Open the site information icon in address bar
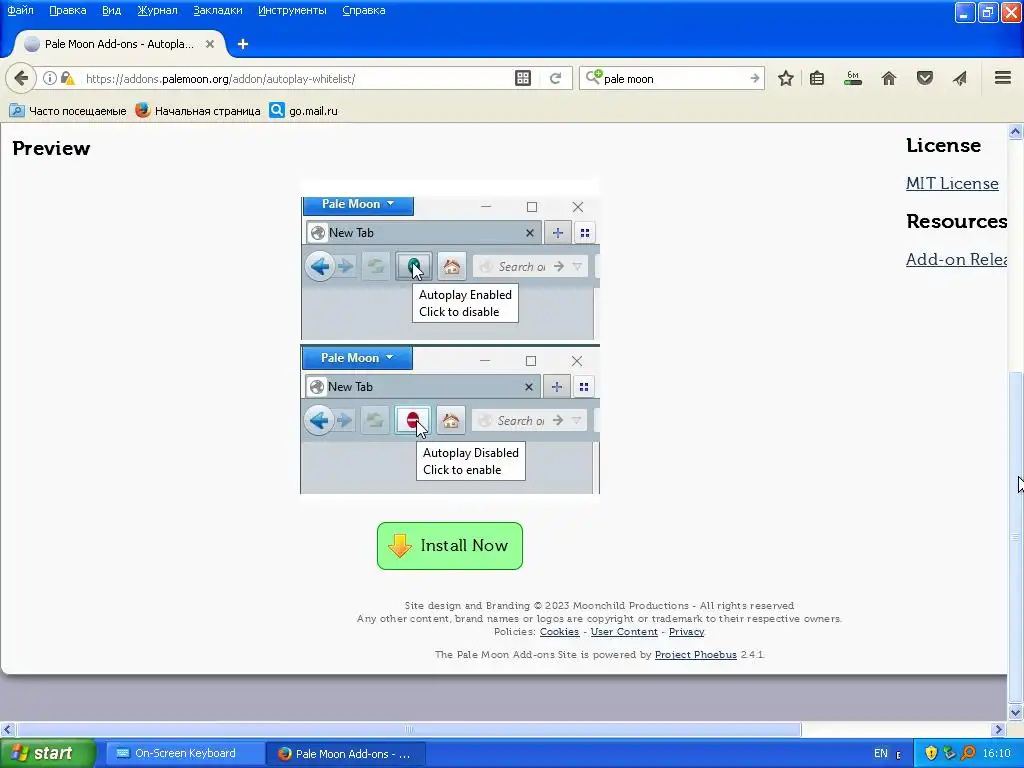Viewport: 1024px width, 768px height. 50,78
